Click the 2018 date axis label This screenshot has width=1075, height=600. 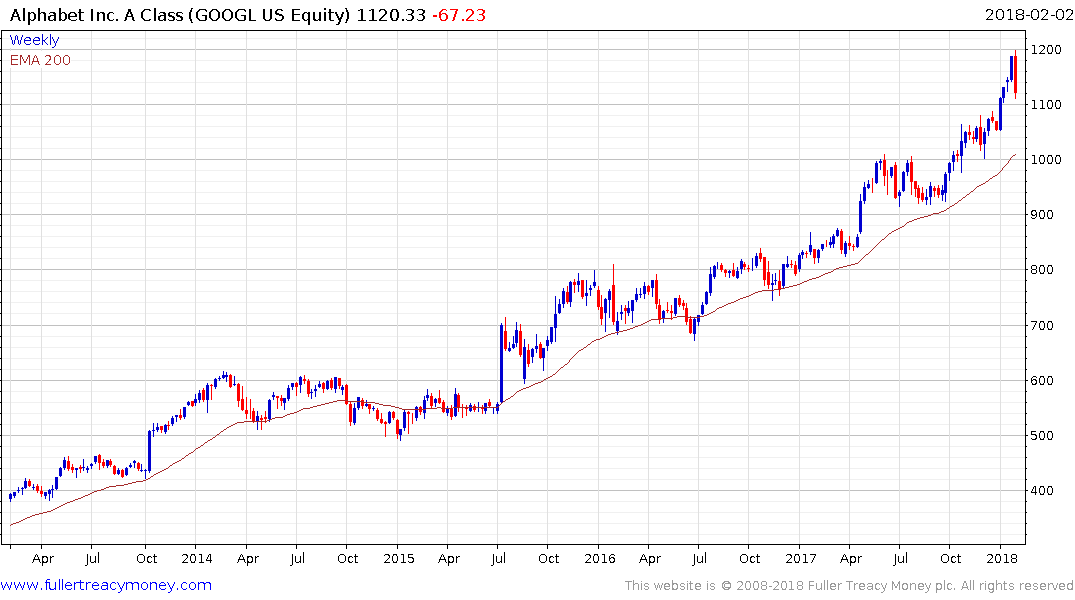(1002, 558)
